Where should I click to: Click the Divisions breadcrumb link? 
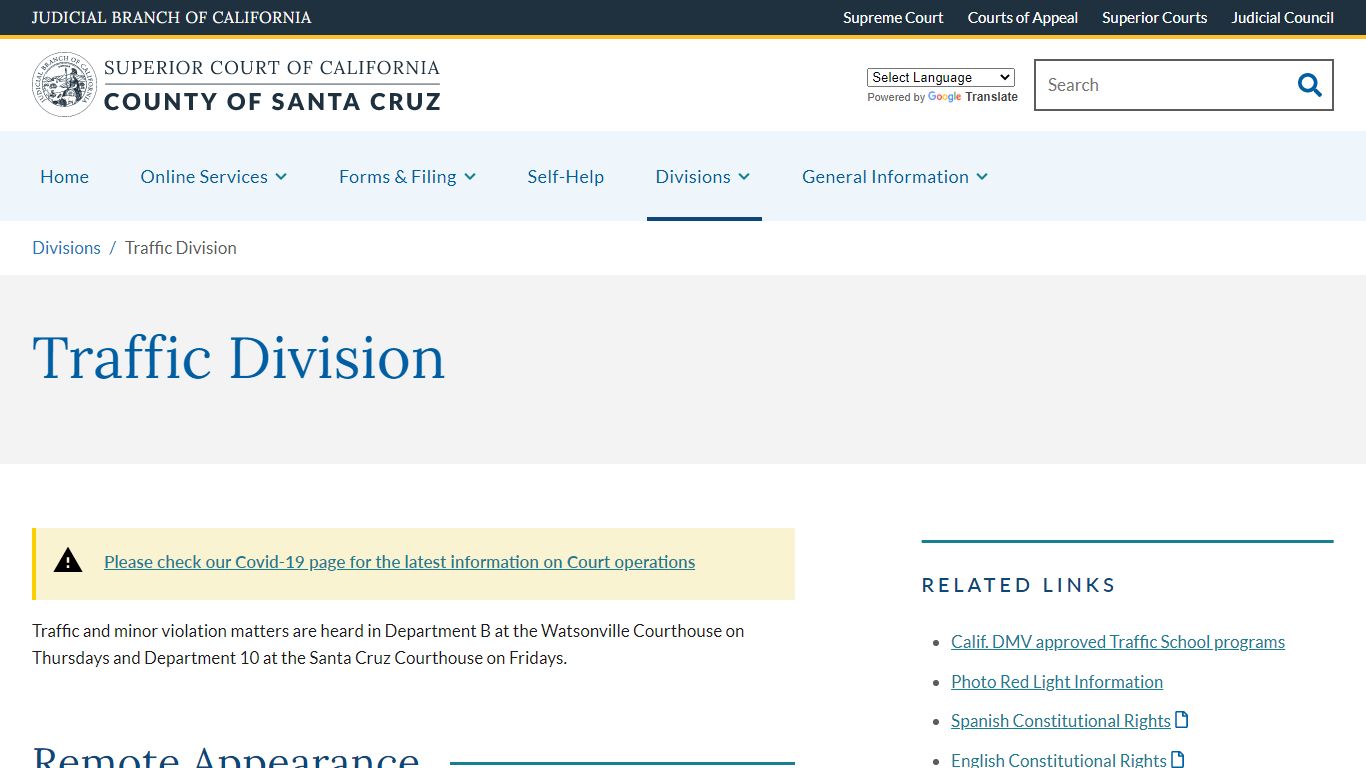[x=66, y=248]
